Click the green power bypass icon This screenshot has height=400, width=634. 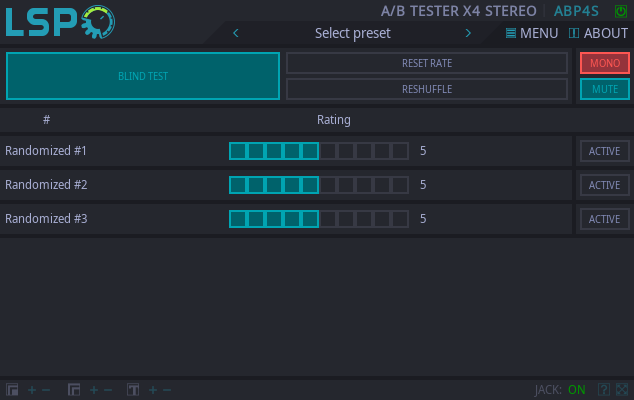click(621, 11)
